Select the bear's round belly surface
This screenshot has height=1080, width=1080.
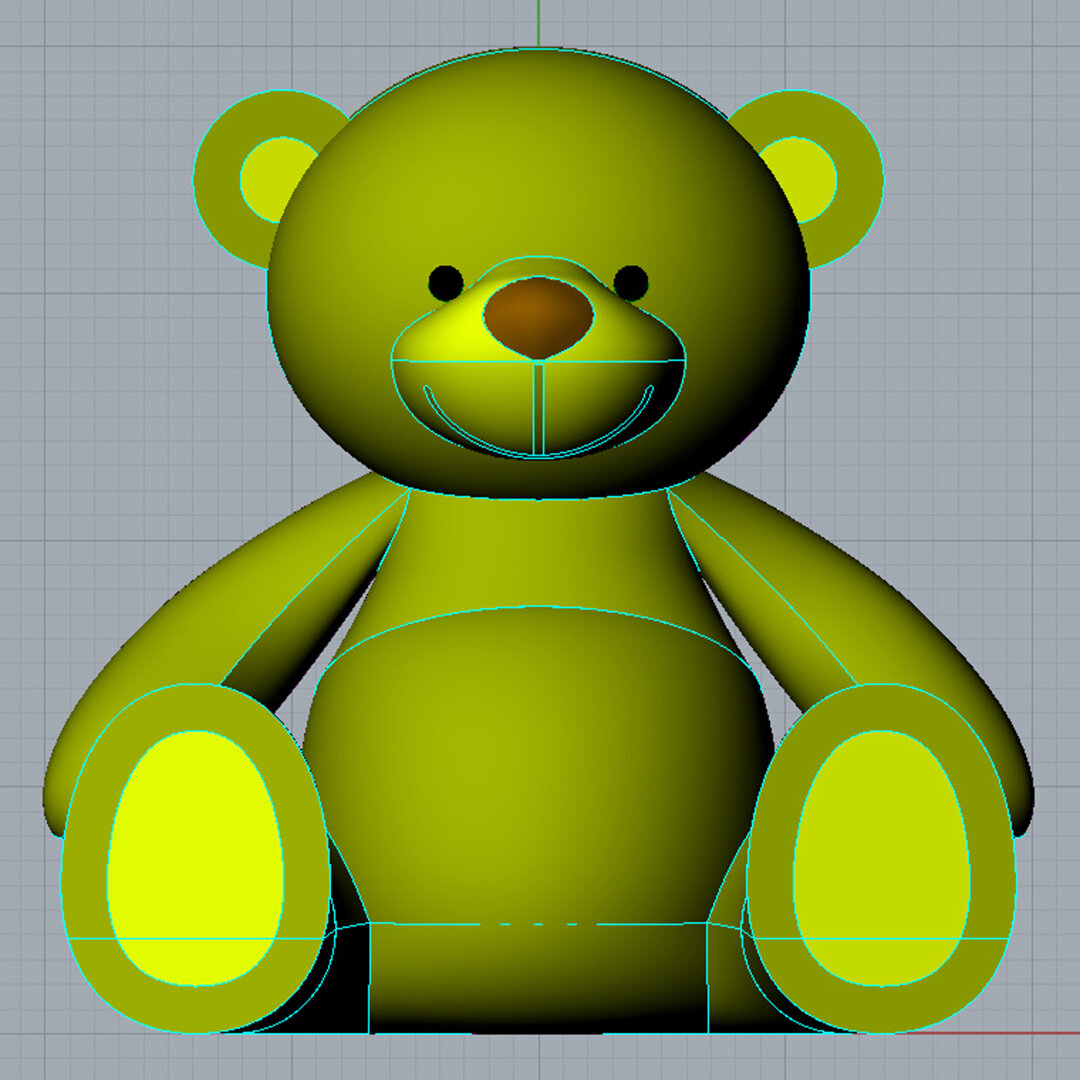[539, 765]
